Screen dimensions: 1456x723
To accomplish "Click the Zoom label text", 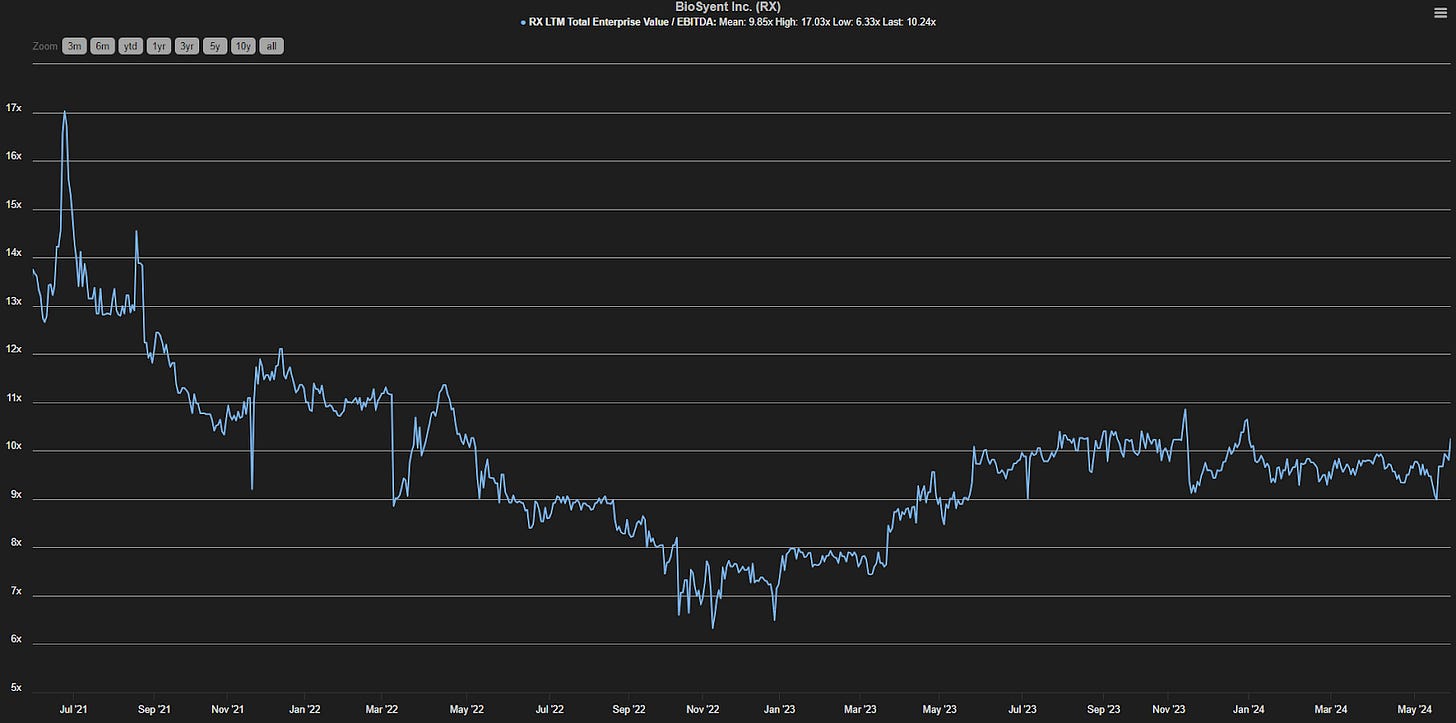I will [44, 46].
